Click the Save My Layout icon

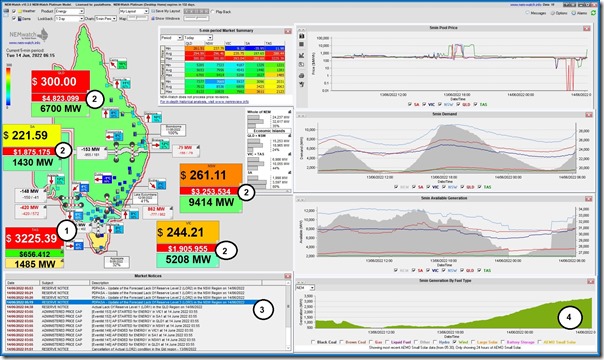pyautogui.click(x=153, y=11)
